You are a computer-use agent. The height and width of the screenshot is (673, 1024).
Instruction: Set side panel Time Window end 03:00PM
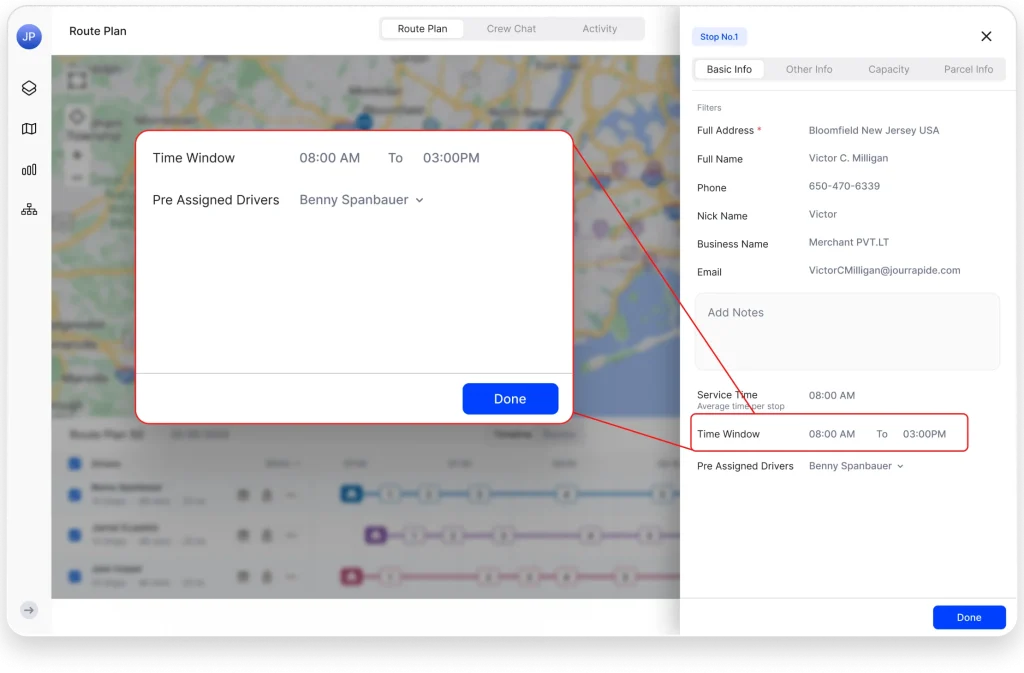pos(924,434)
